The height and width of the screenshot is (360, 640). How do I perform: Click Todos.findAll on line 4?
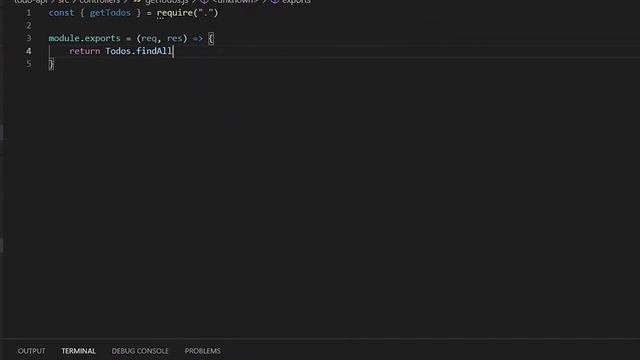click(x=139, y=51)
